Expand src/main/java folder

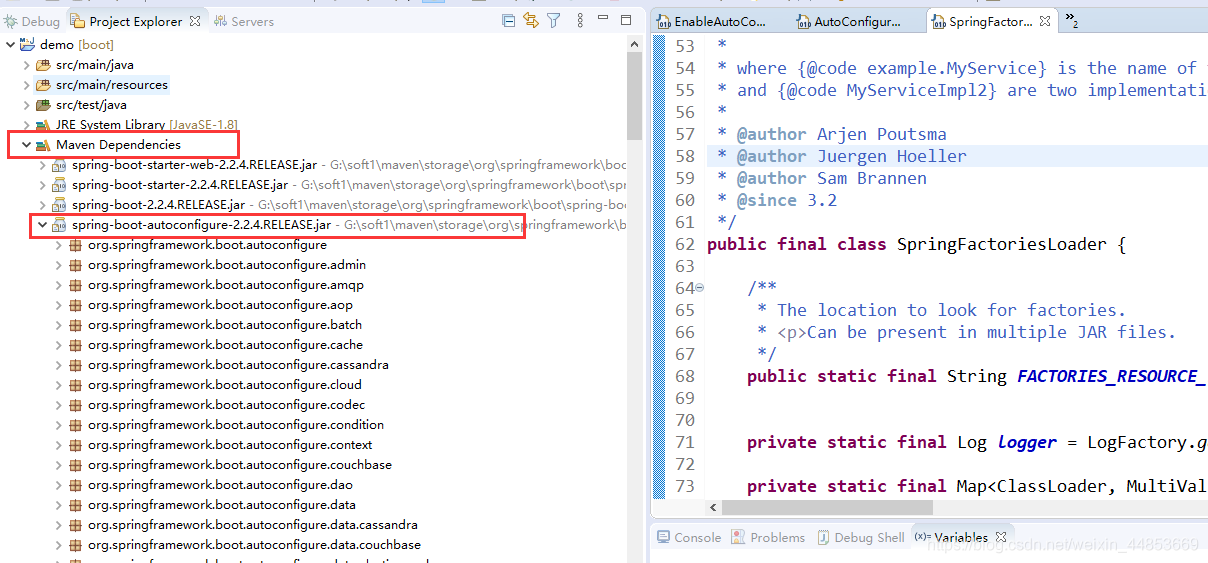pyautogui.click(x=26, y=65)
